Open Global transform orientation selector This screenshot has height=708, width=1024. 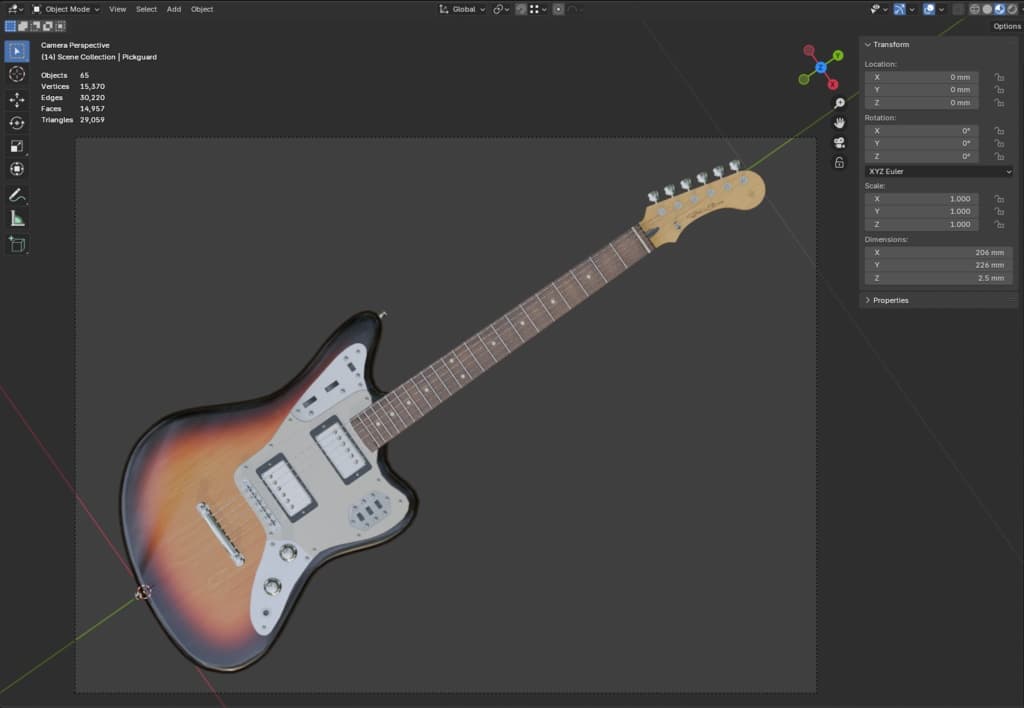click(462, 9)
